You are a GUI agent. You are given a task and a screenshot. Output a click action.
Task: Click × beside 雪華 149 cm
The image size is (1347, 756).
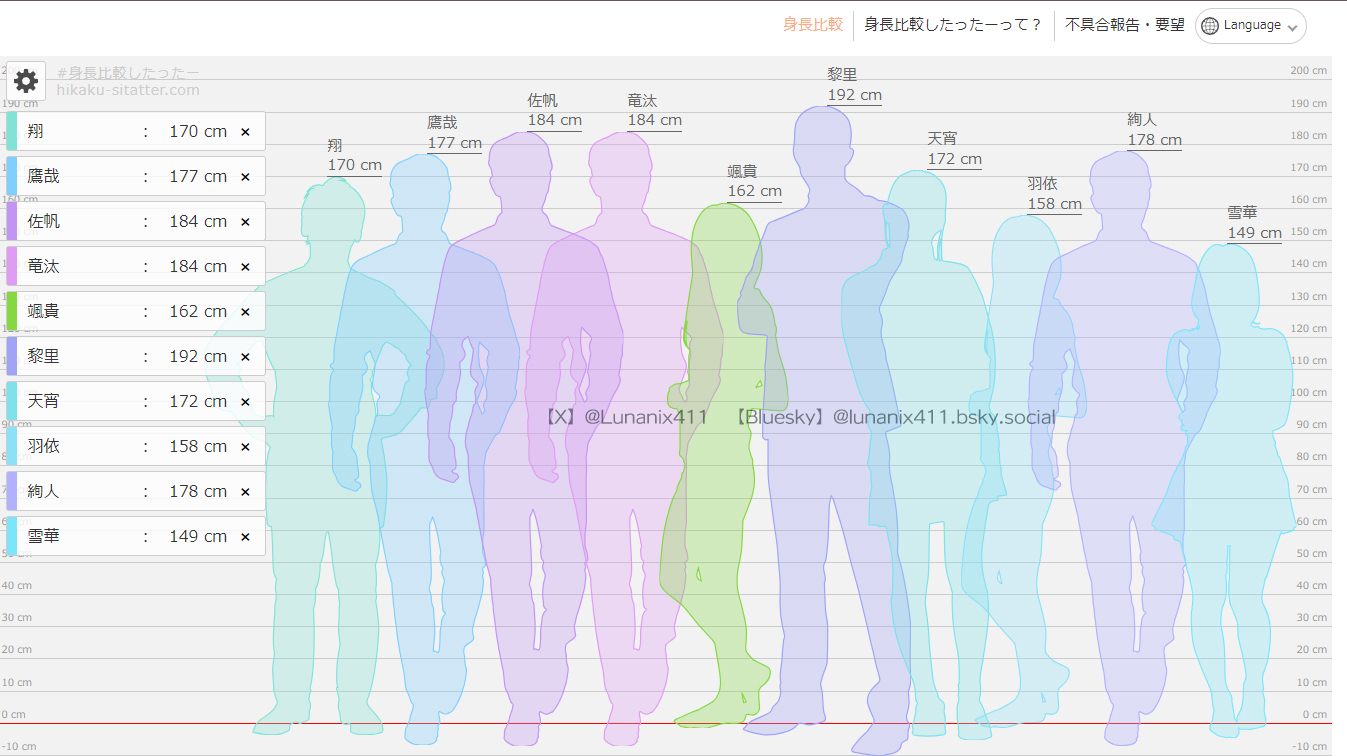tap(245, 537)
